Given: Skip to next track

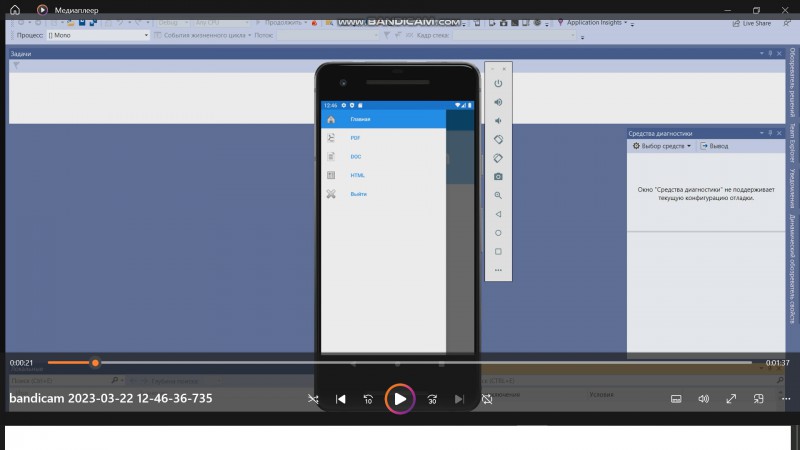Looking at the screenshot, I should (x=459, y=399).
